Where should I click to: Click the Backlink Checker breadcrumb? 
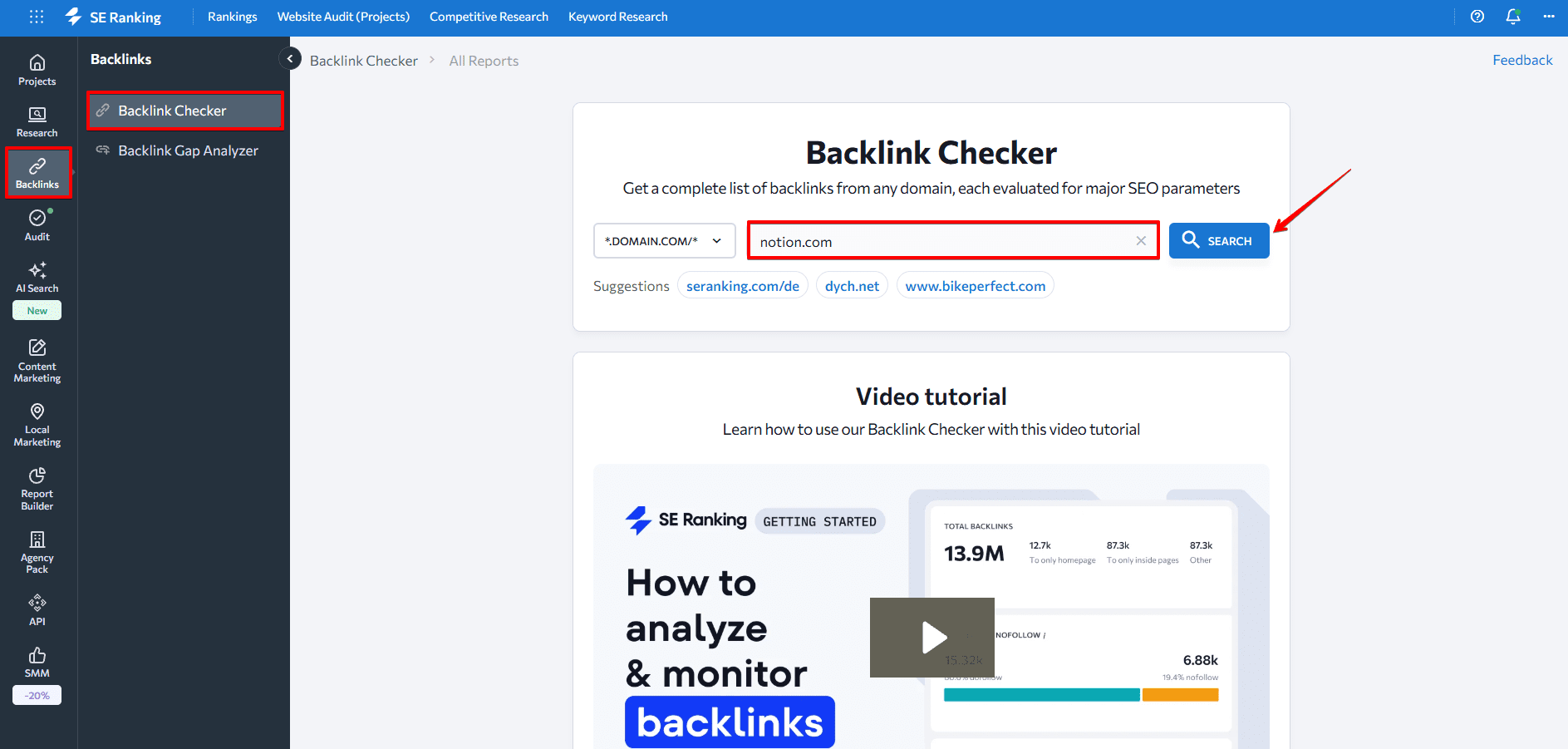[x=364, y=61]
